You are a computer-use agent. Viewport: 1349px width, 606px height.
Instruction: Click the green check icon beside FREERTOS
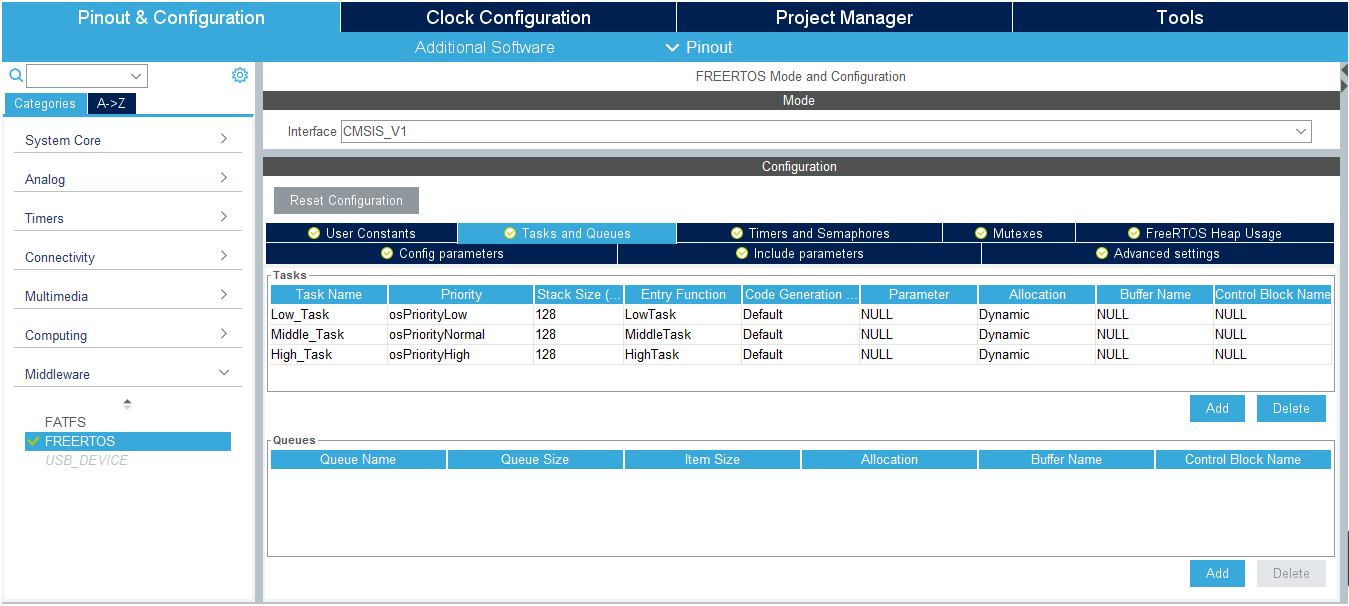34,441
